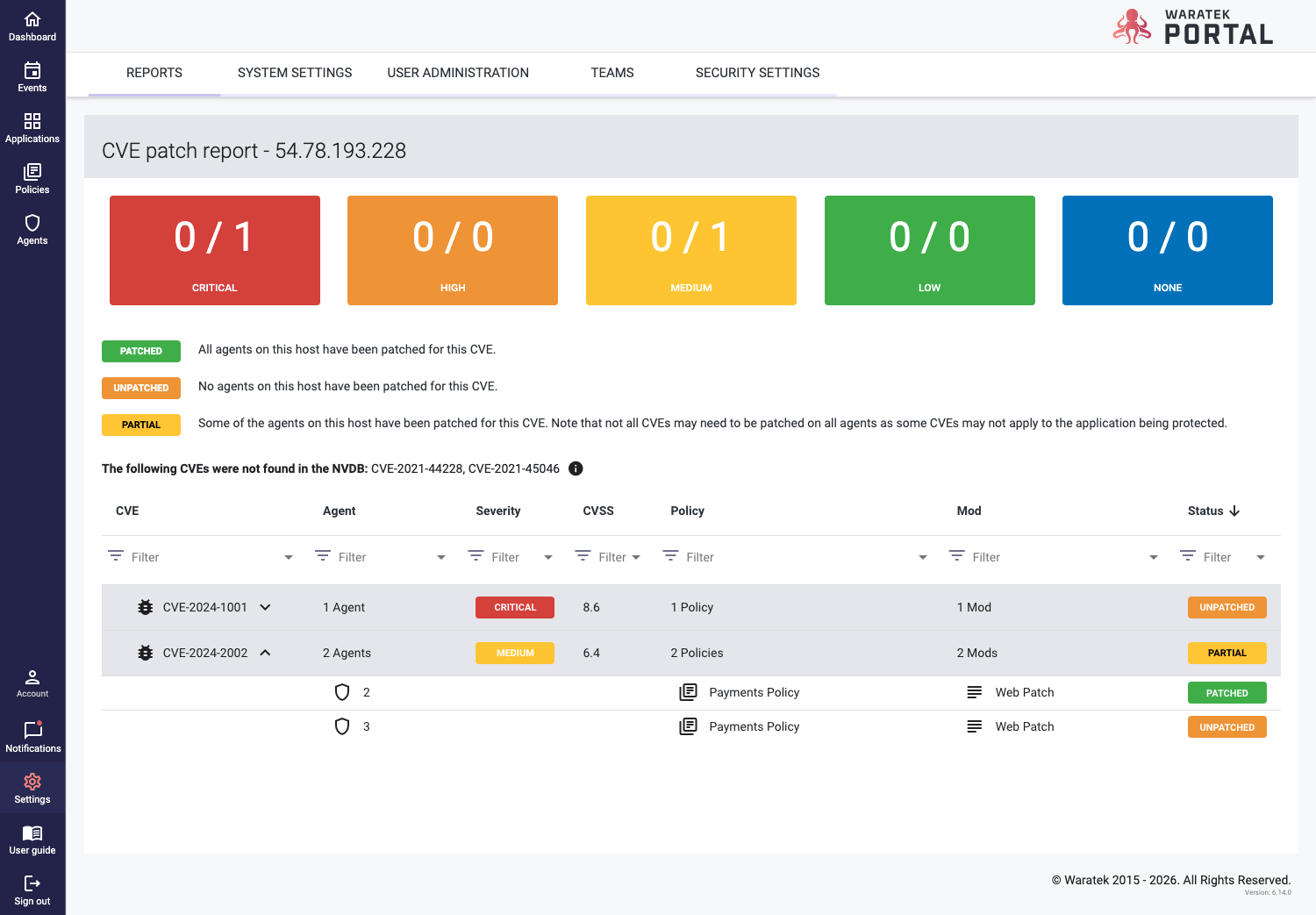Open Agent filter dropdown arrow
The width and height of the screenshot is (1316, 915).
[441, 557]
